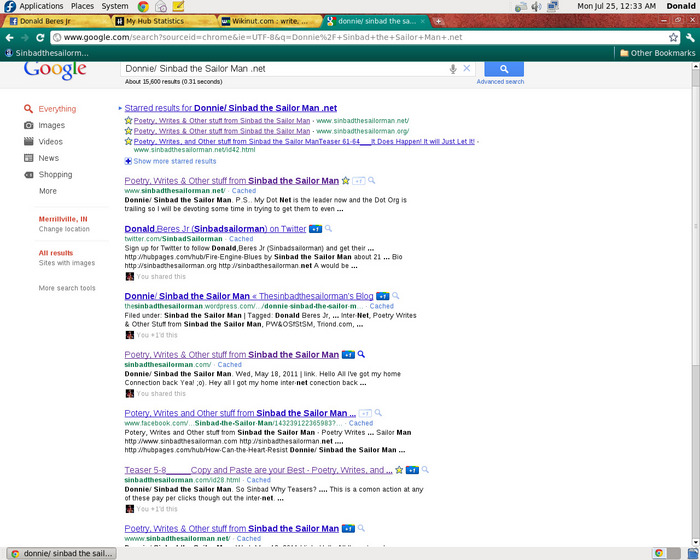Open the Applications menu
This screenshot has width=700, height=560.
point(41,6)
